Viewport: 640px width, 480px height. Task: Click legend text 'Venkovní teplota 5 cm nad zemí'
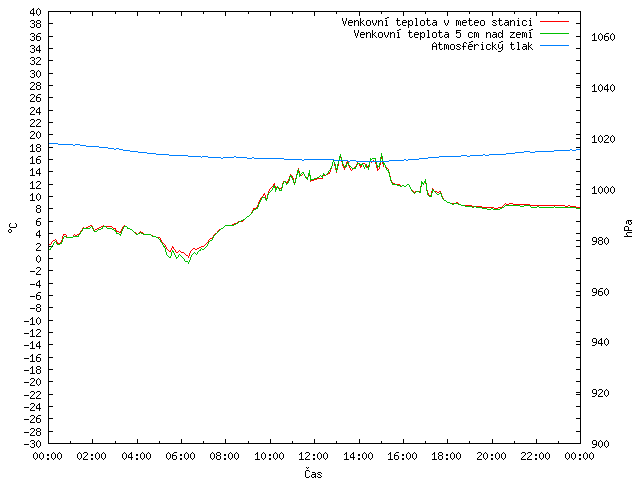[443, 34]
